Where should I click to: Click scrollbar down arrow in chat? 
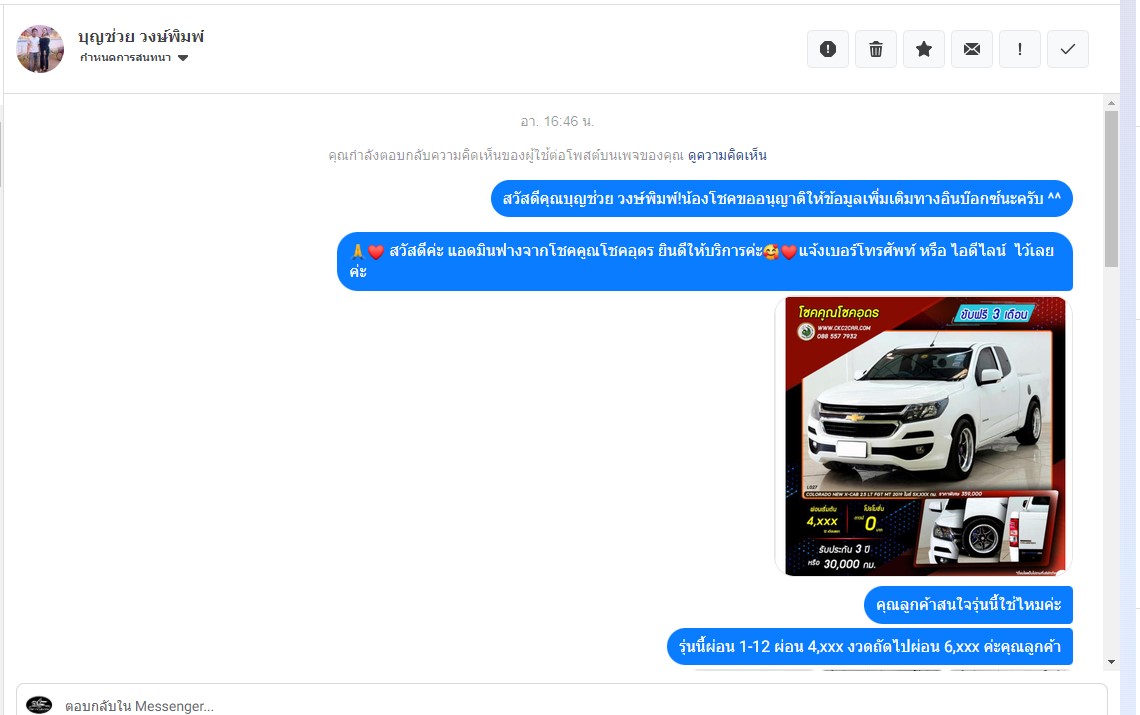pos(1111,662)
